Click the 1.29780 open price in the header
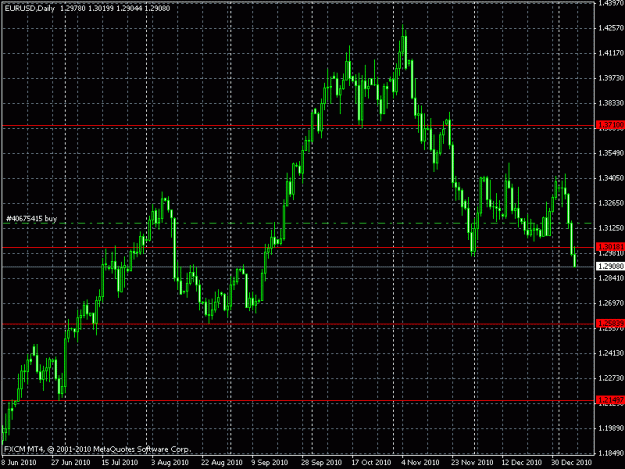Image resolution: width=625 pixels, height=469 pixels. pyautogui.click(x=73, y=8)
